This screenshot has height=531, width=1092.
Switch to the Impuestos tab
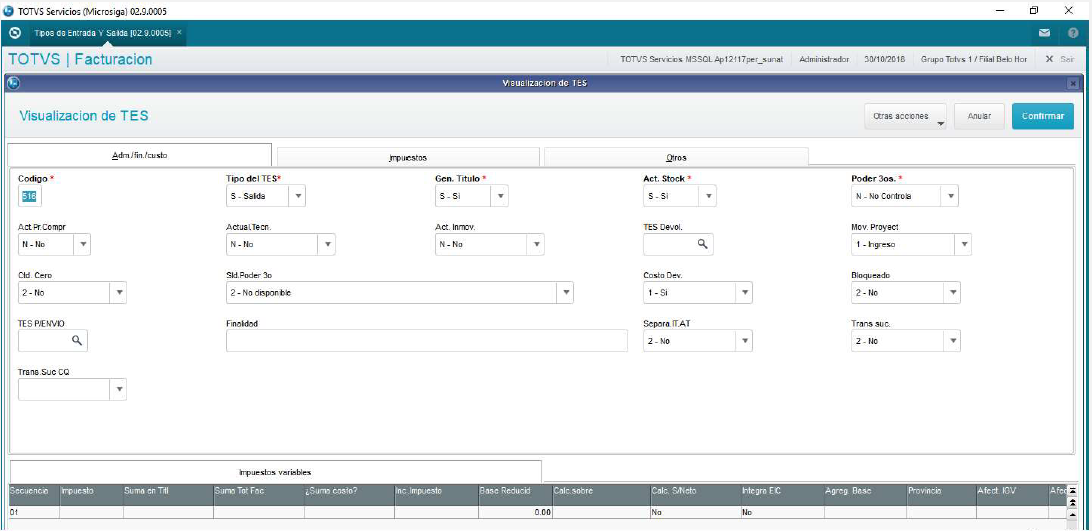pos(408,157)
